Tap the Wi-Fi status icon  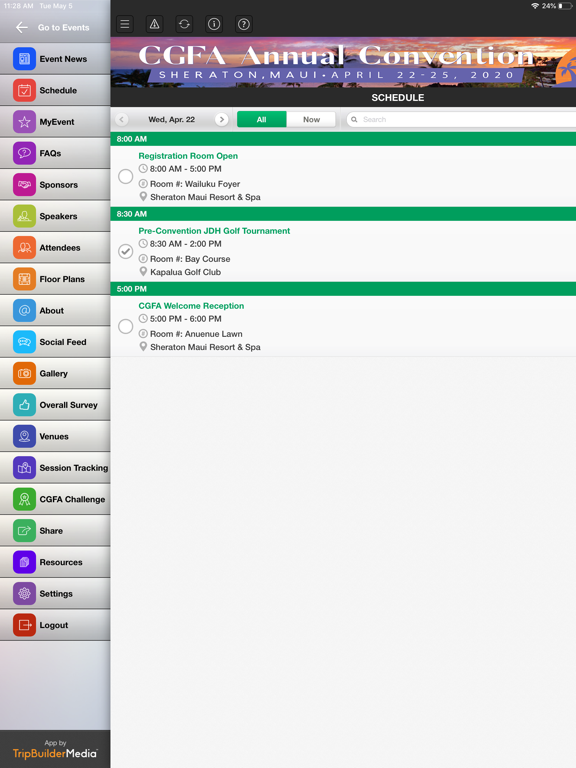coord(535,6)
